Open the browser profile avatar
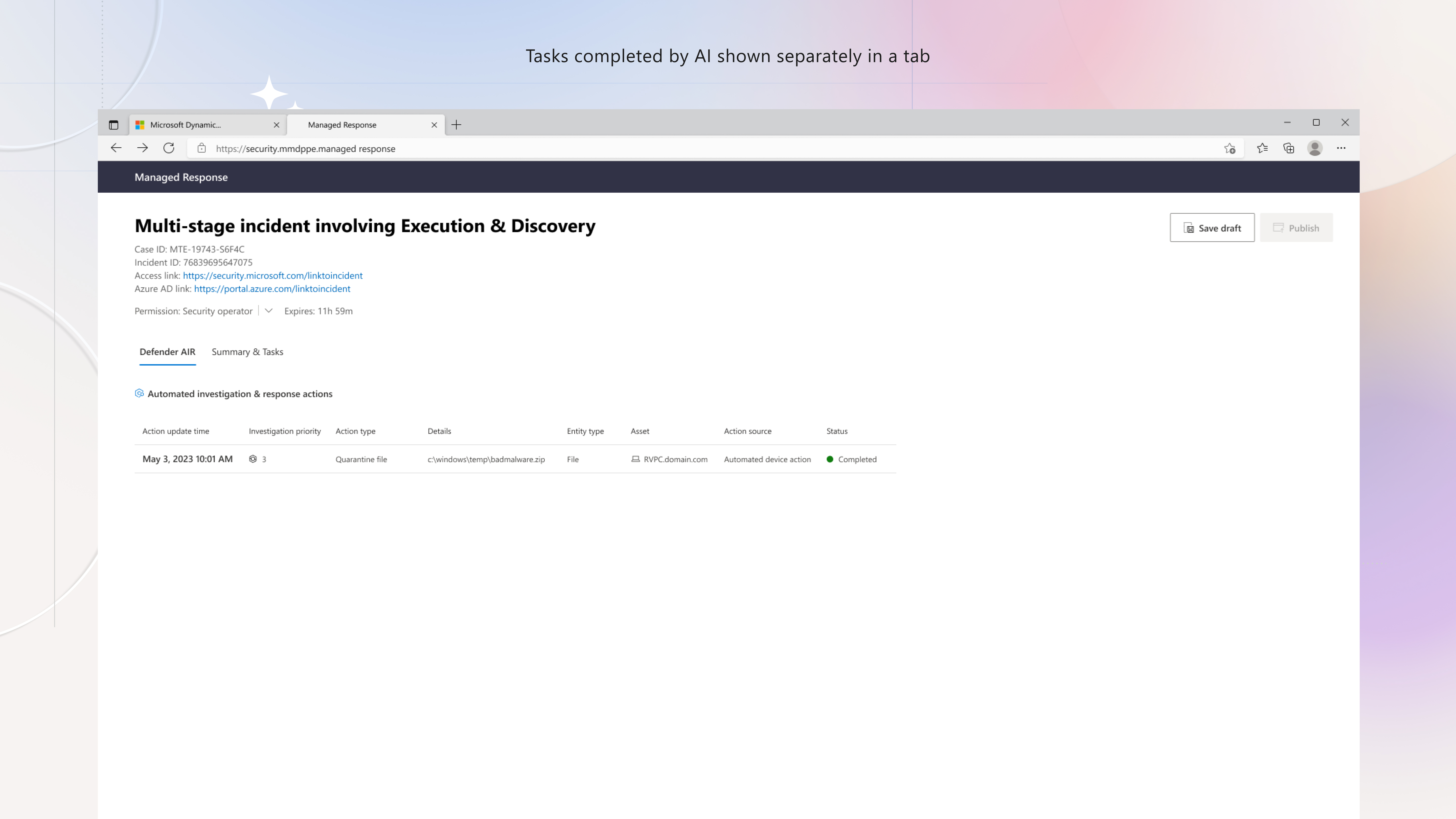Viewport: 1456px width, 819px height. coord(1315,148)
